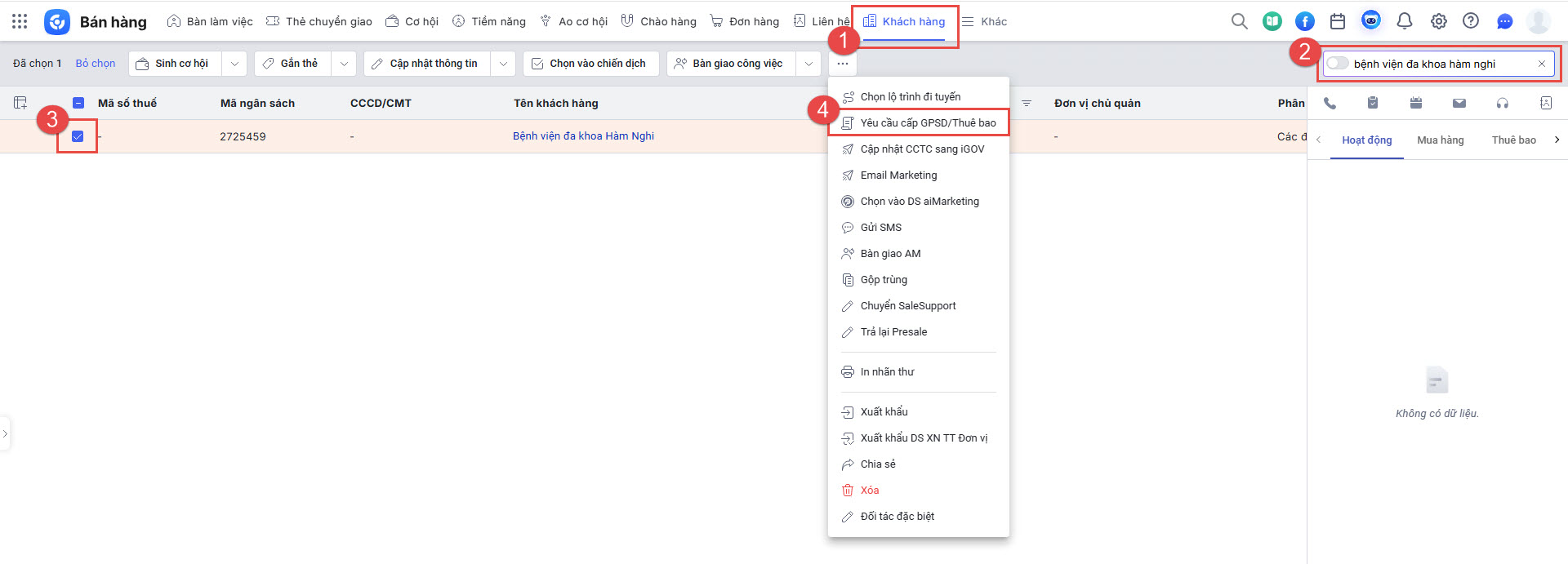This screenshot has height=564, width=1568.
Task: Click the email envelope icon
Action: point(1459,103)
